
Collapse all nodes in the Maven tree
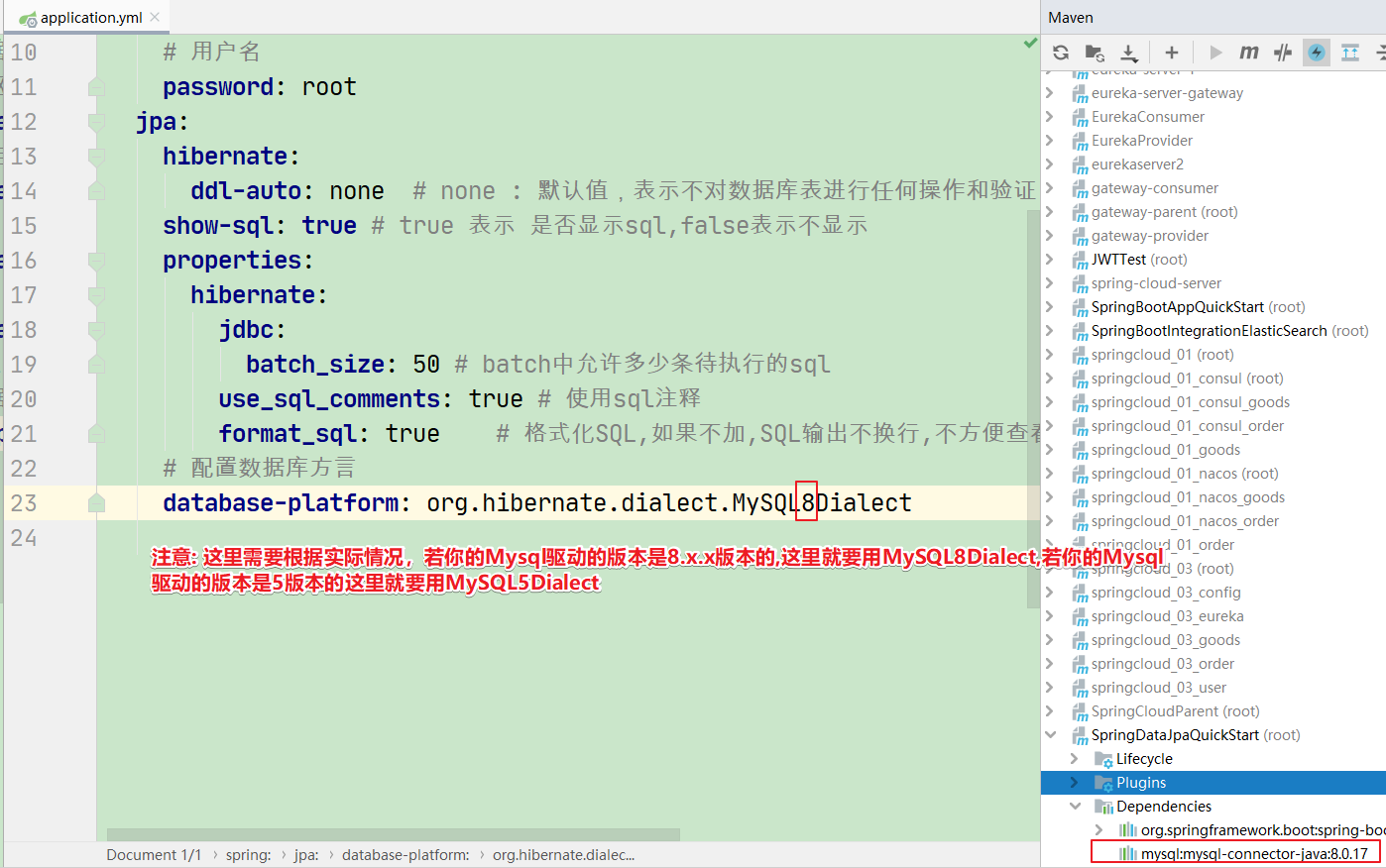click(1381, 53)
